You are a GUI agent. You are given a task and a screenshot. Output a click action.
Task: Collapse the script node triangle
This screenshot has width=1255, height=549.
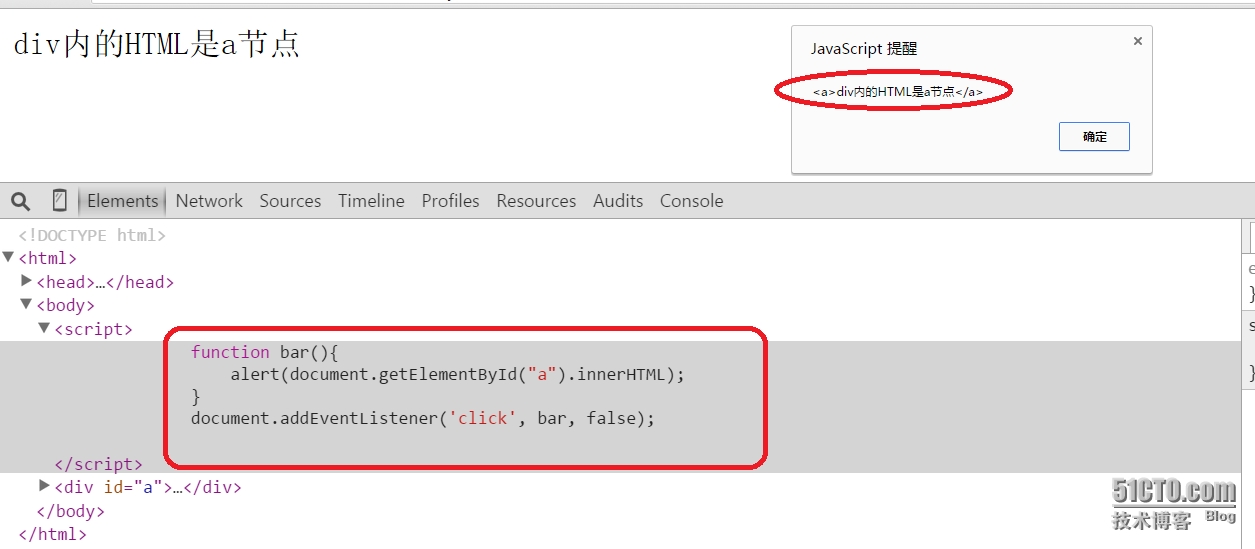[x=45, y=328]
